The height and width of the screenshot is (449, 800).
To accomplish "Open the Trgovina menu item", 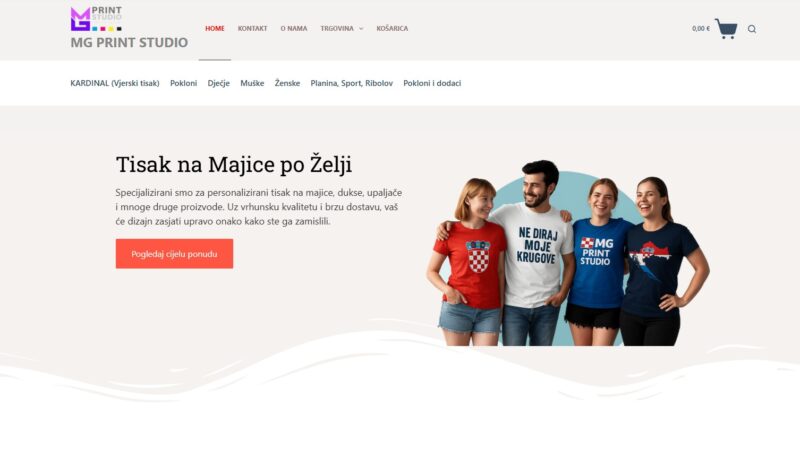I will click(337, 29).
